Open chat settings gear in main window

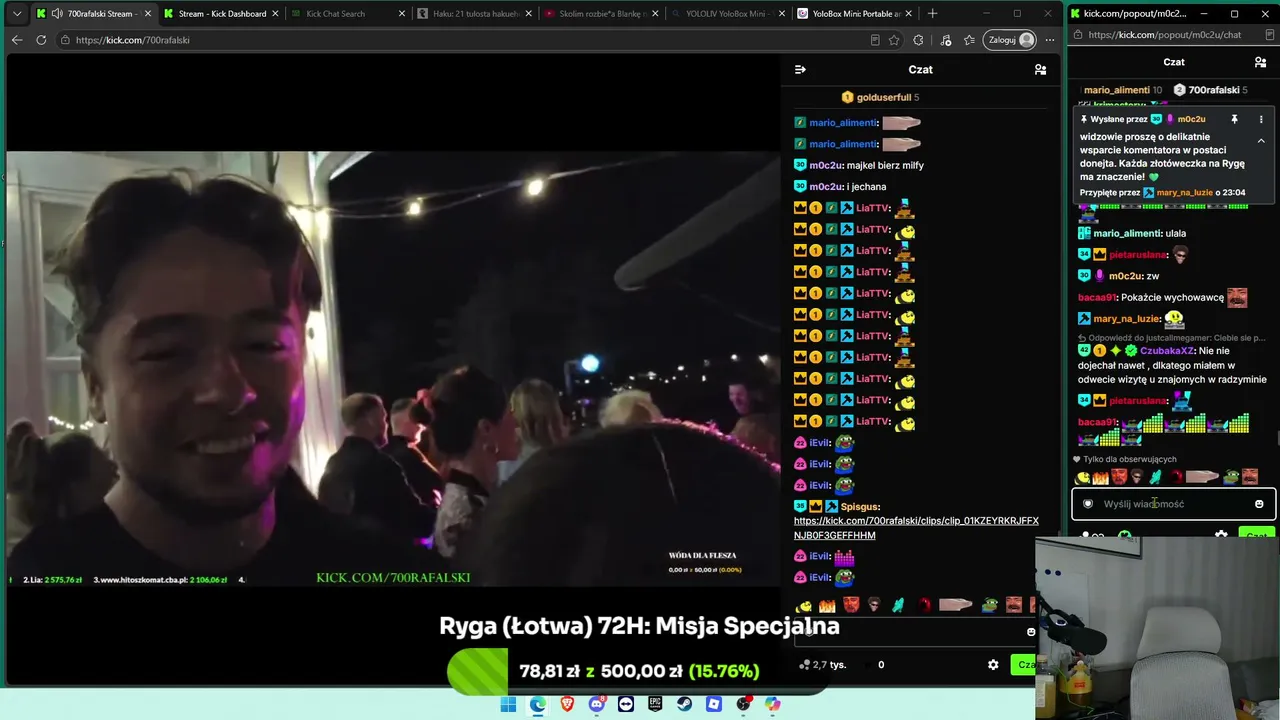993,665
